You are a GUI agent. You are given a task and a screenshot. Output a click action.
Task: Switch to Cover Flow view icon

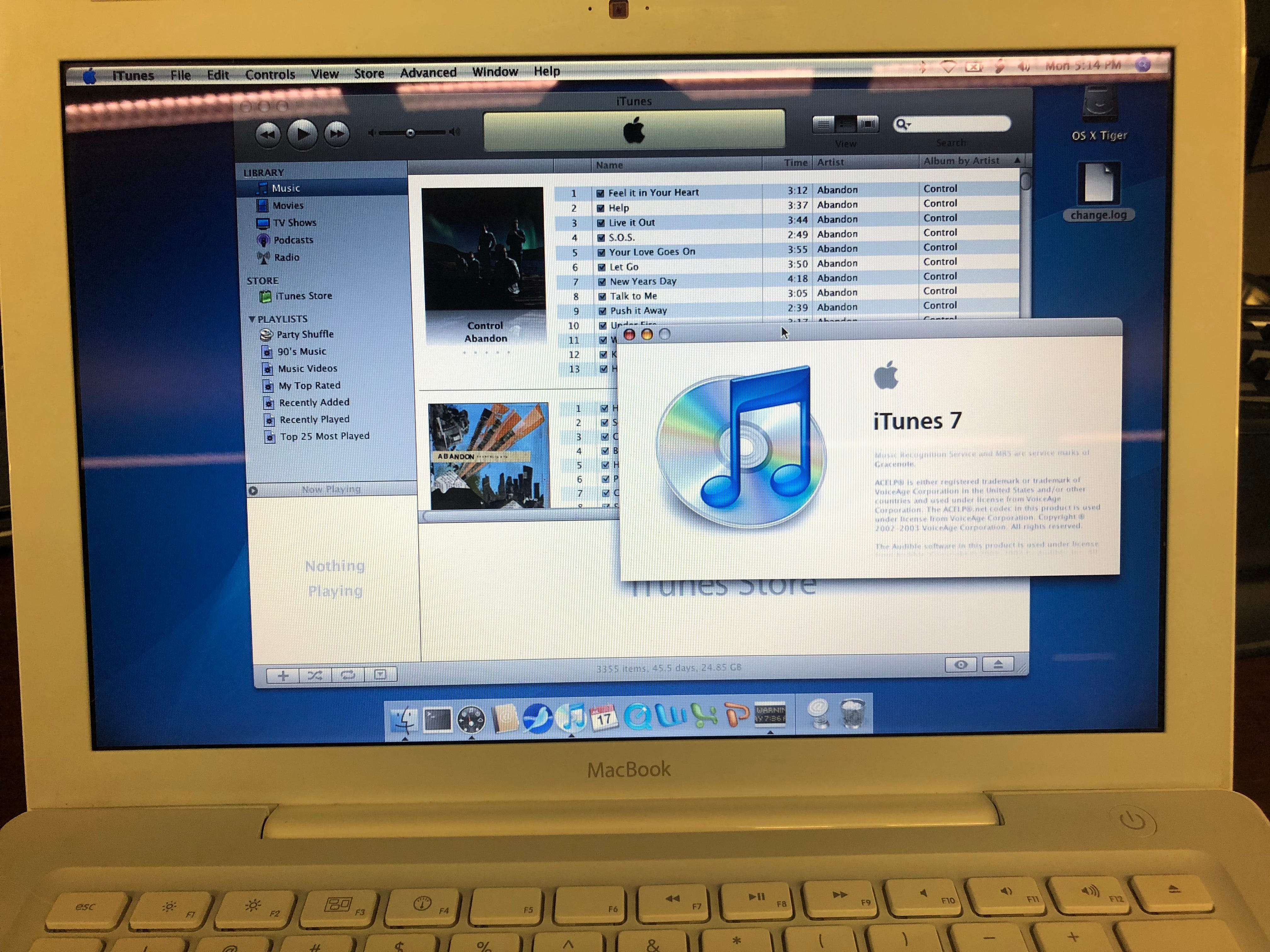pos(867,124)
